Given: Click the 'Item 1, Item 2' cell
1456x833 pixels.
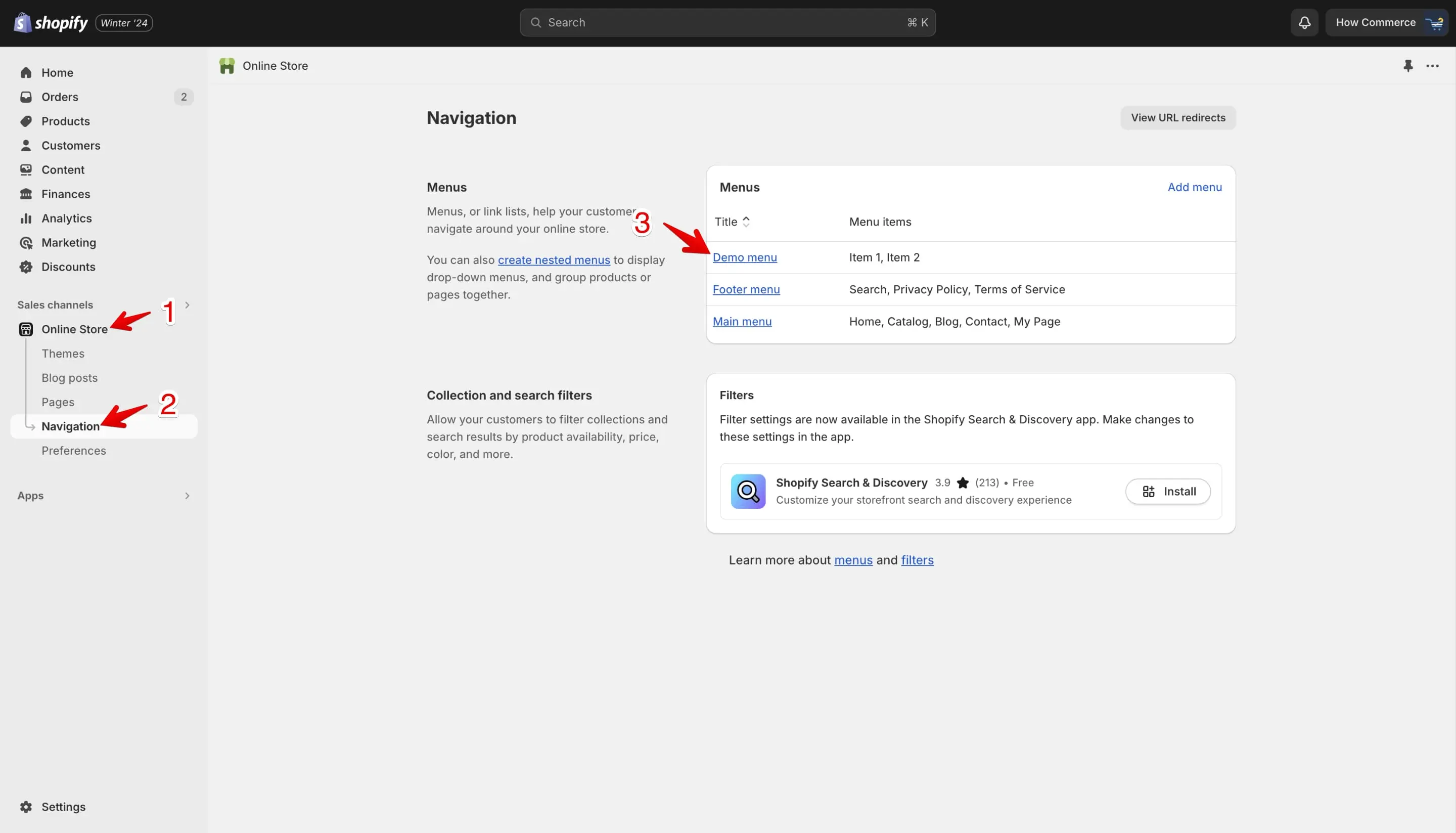Looking at the screenshot, I should tap(884, 257).
